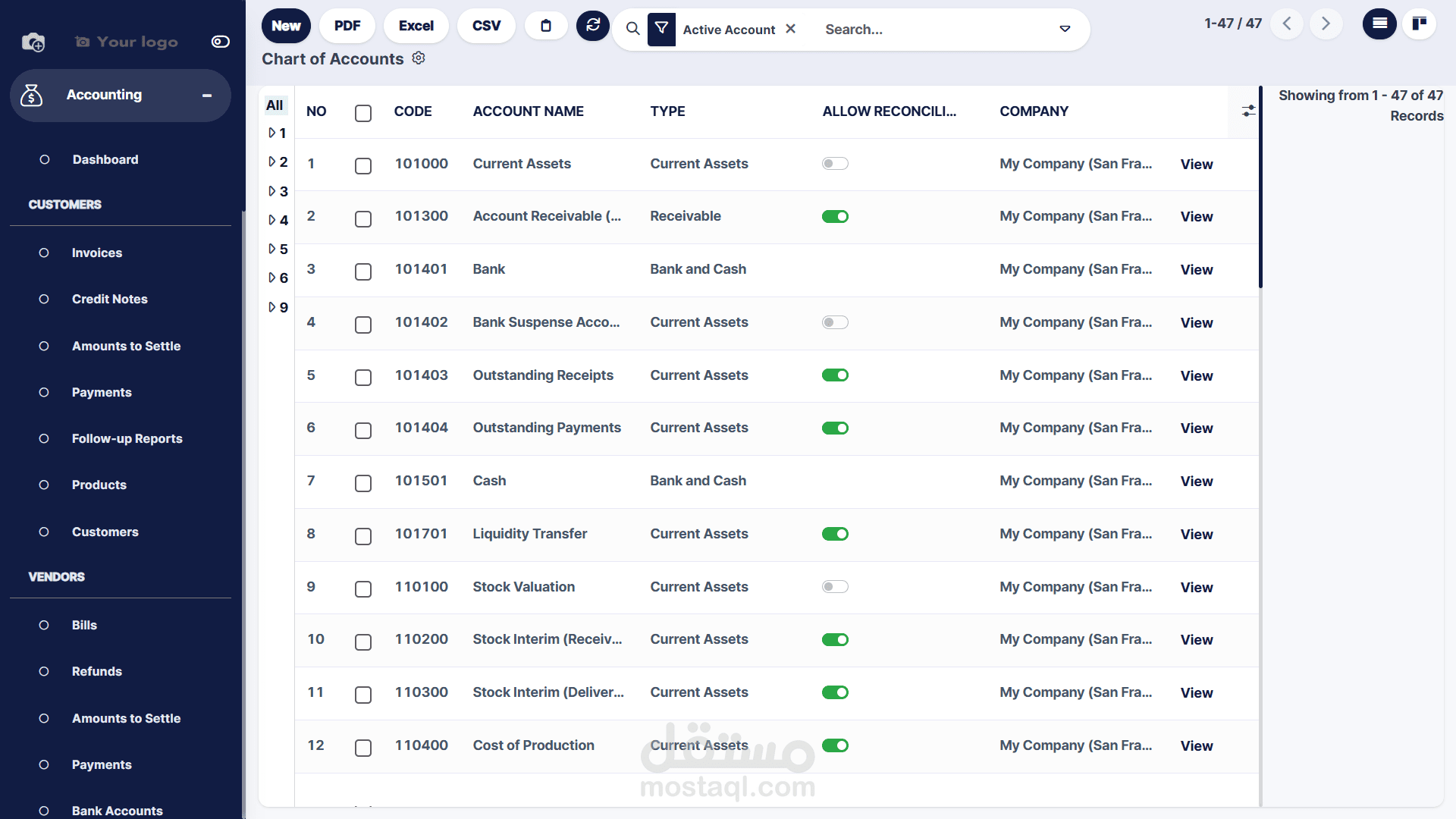Check the box for Bank 101401 row
This screenshot has height=819, width=1456.
[x=363, y=271]
